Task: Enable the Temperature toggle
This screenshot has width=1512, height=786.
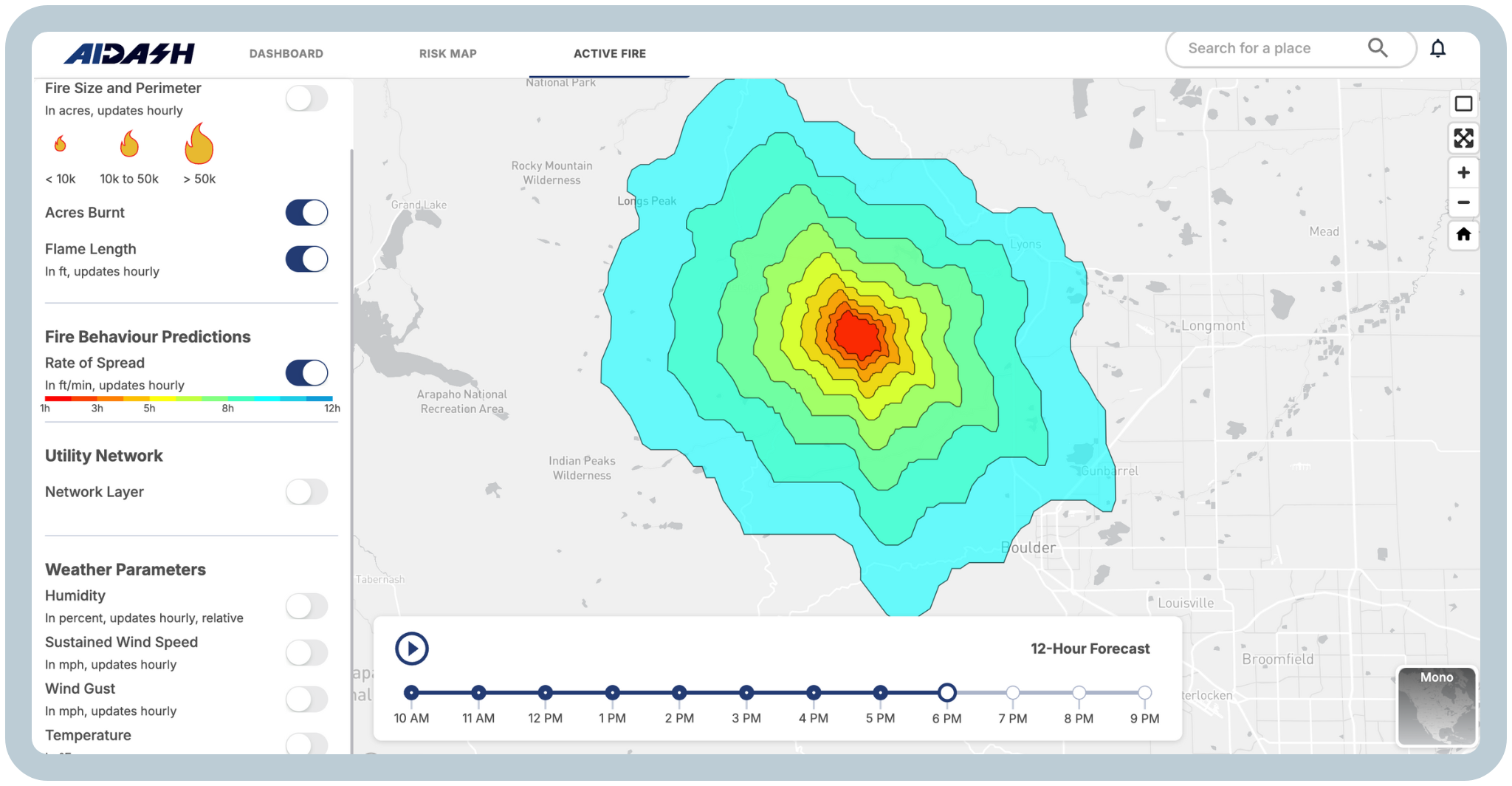Action: [x=306, y=743]
